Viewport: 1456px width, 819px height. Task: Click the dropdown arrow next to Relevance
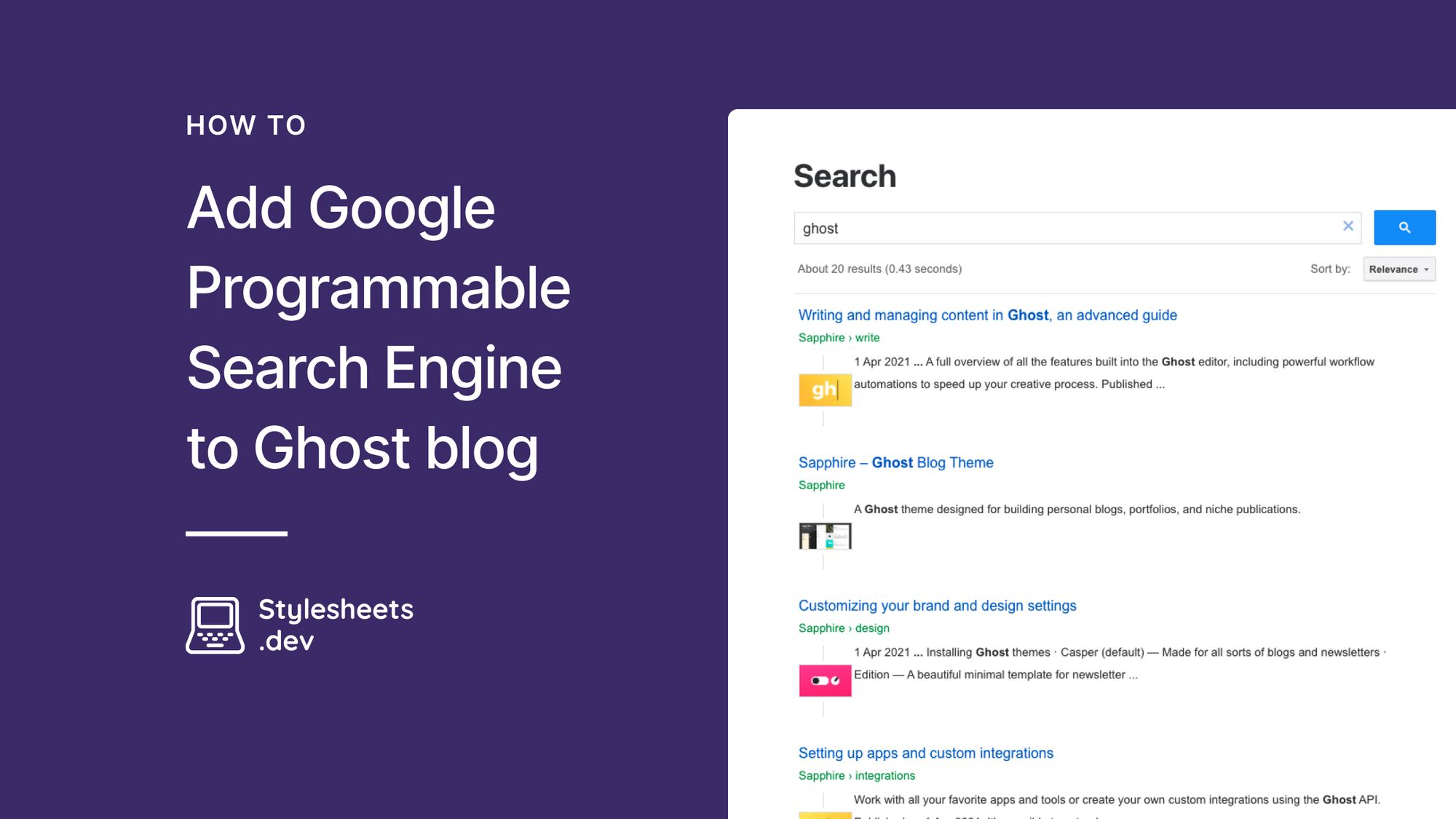(x=1425, y=269)
